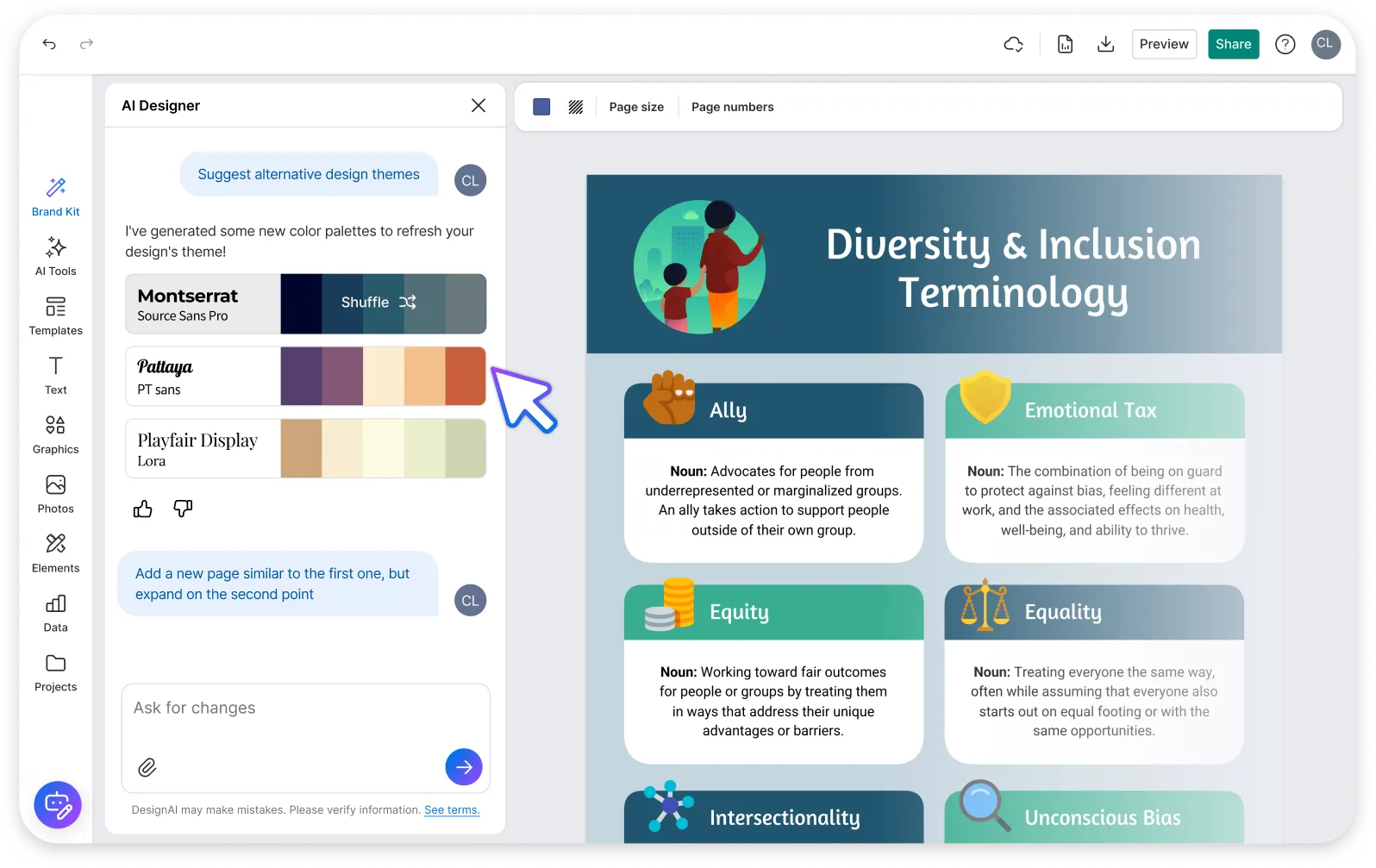Select the Intersectionality card heading

[785, 818]
